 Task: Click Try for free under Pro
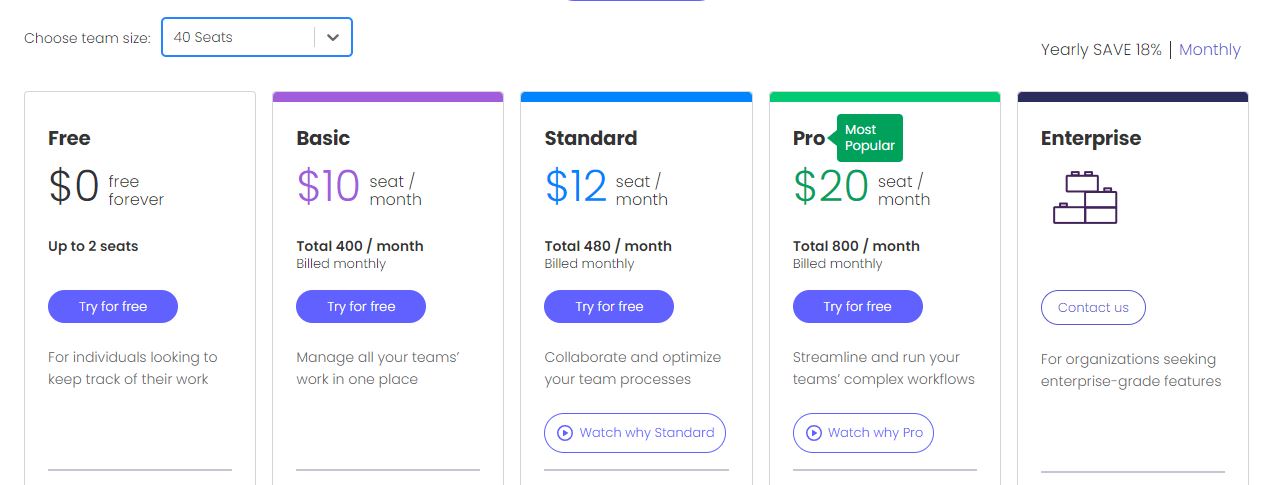857,307
